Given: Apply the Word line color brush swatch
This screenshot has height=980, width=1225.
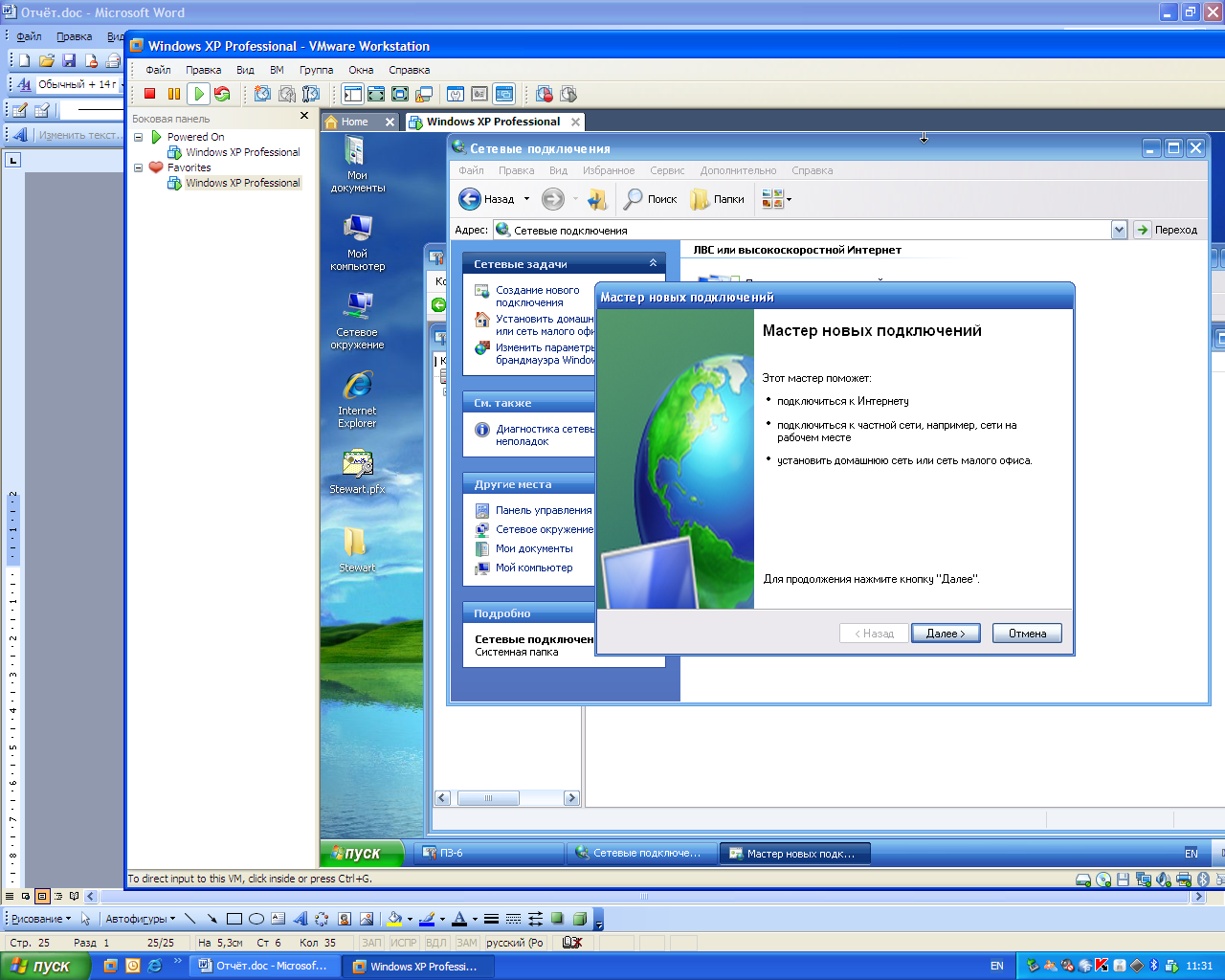Looking at the screenshot, I should [427, 919].
